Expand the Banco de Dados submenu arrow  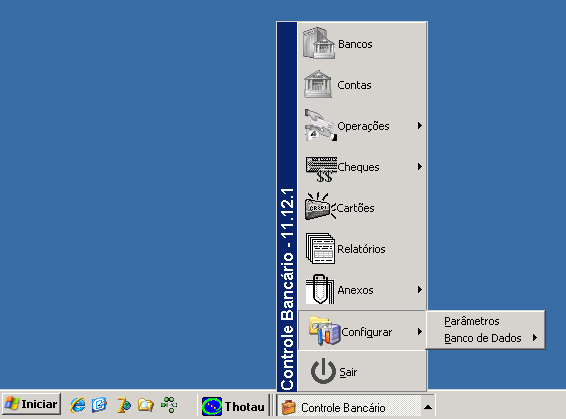tap(535, 337)
